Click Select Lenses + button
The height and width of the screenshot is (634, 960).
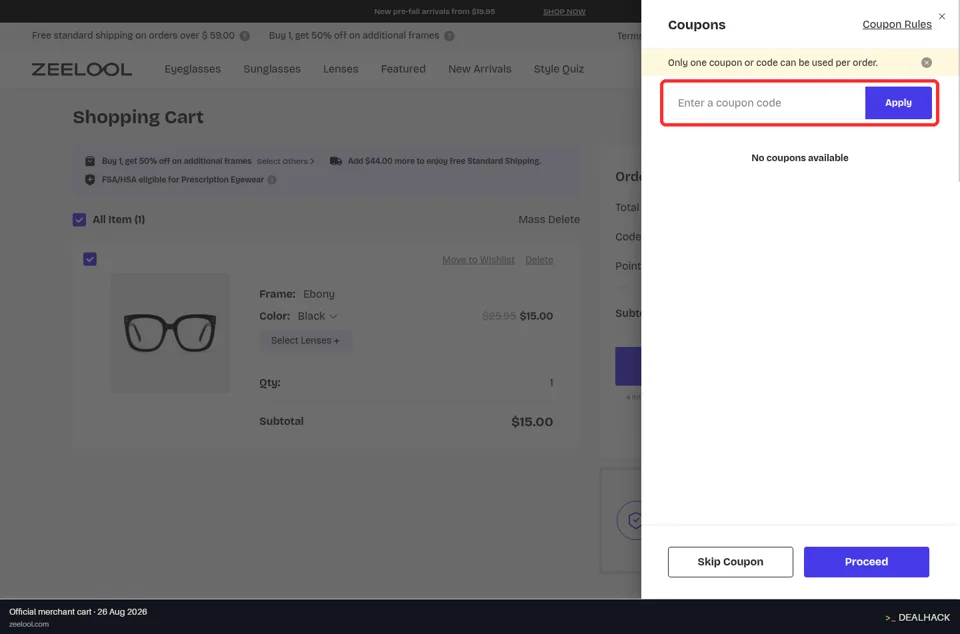[x=305, y=341]
